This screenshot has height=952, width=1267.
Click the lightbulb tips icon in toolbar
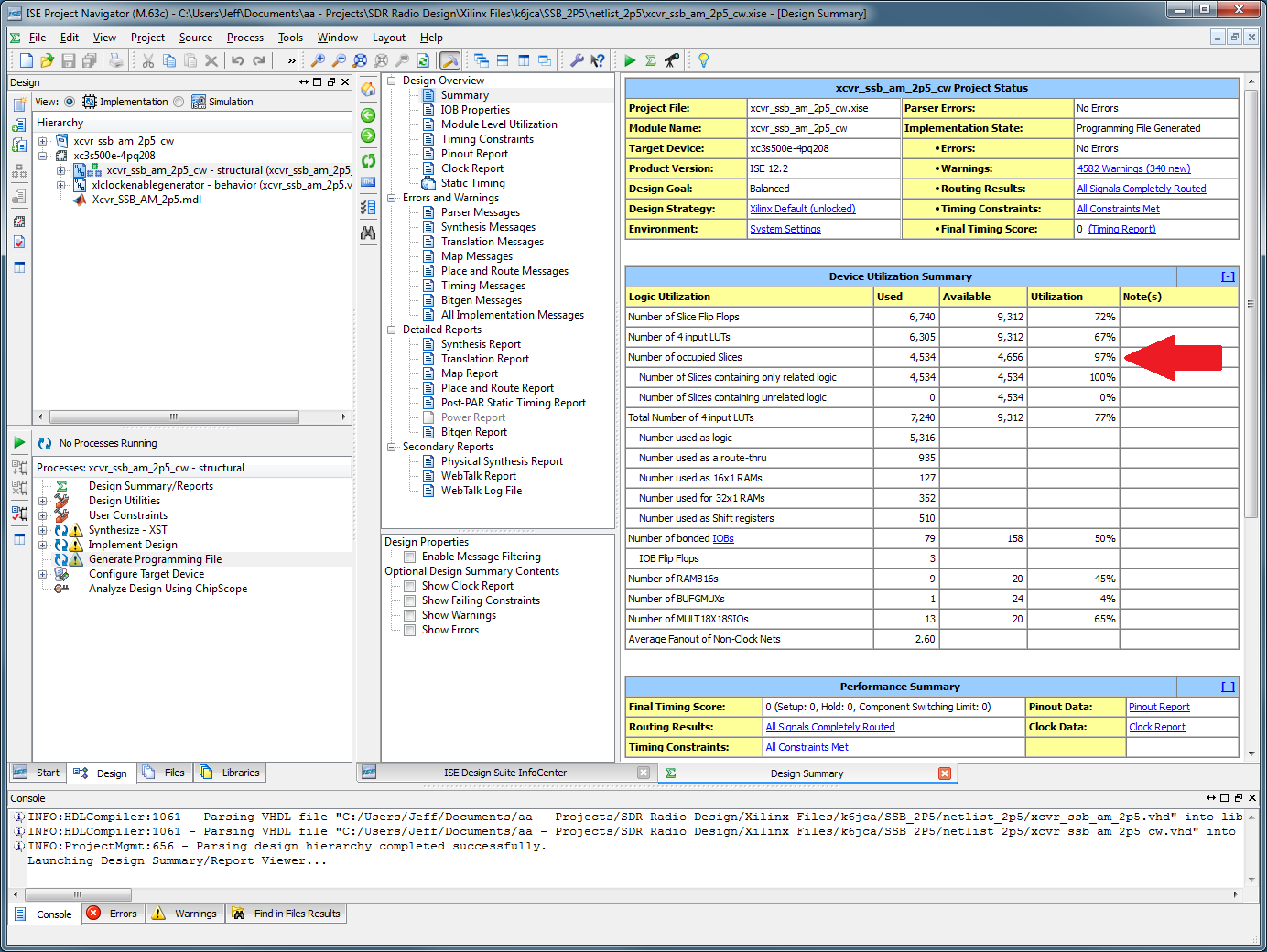pos(703,60)
